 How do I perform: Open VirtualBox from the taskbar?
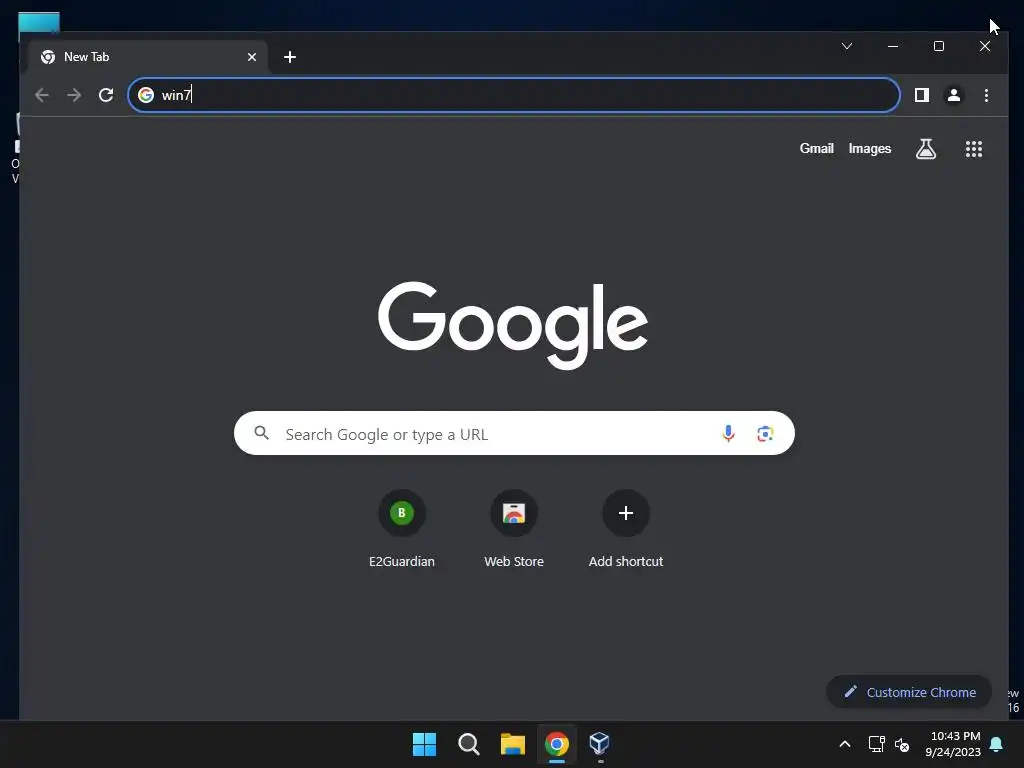[600, 743]
